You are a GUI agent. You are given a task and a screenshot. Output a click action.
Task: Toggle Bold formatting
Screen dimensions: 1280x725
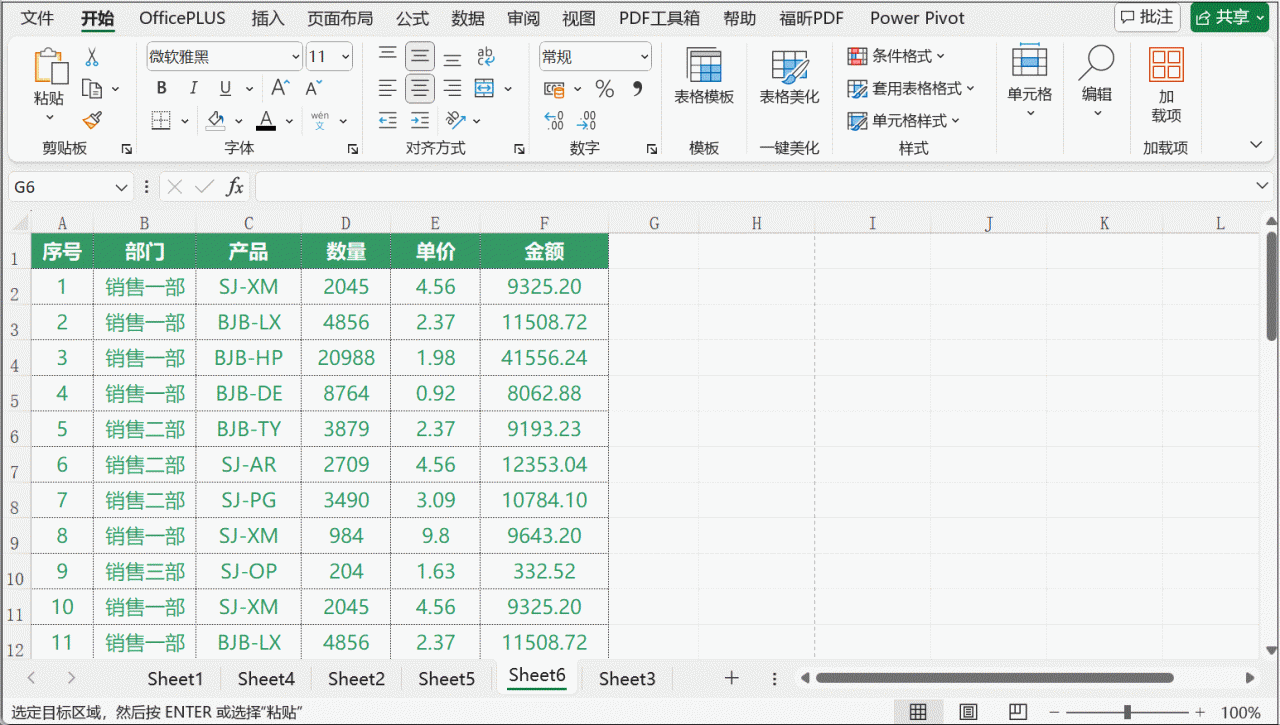pos(161,88)
